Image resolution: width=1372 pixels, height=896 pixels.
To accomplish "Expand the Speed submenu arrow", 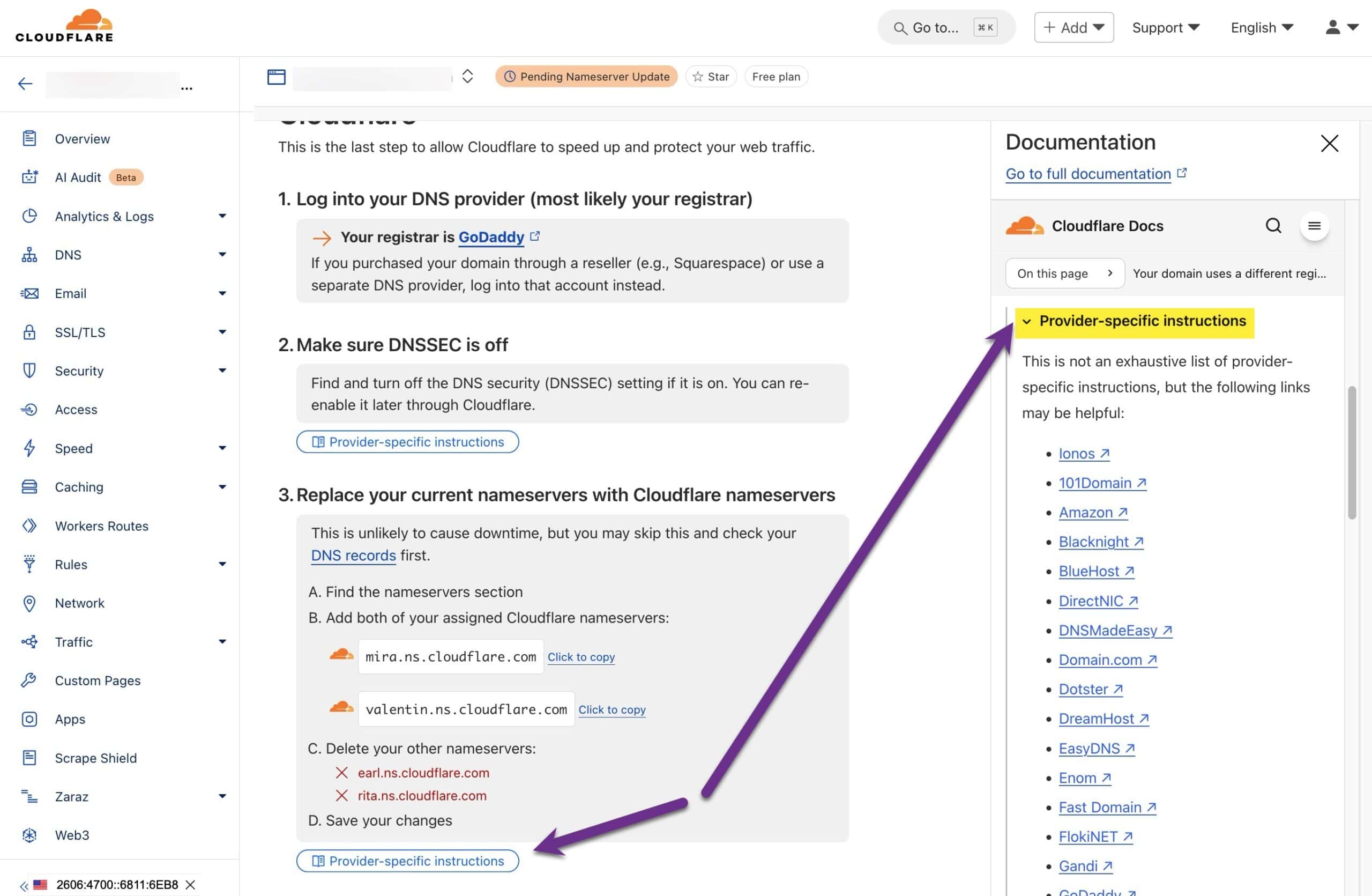I will [222, 448].
